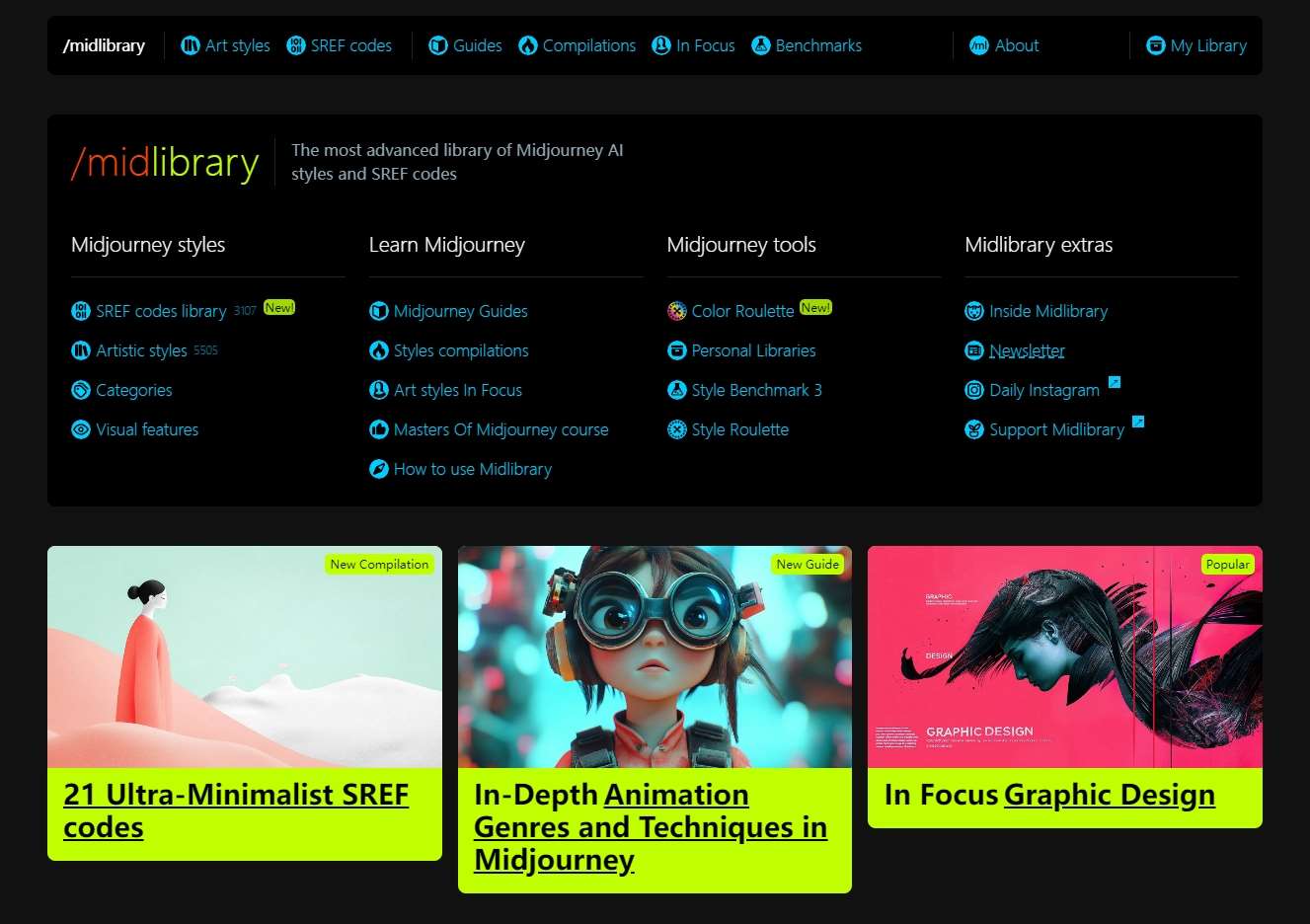Click the In Focus icon in navigation

click(660, 45)
